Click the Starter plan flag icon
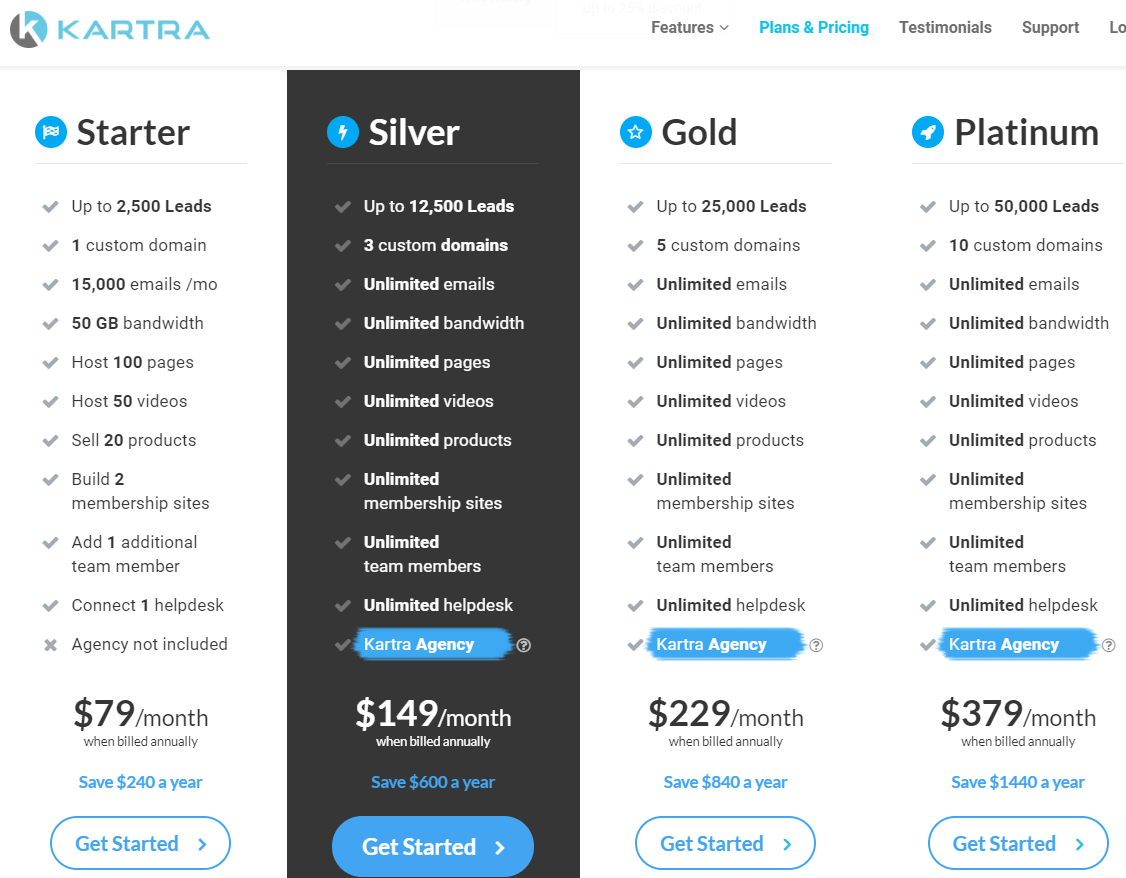This screenshot has width=1126, height=878. (x=51, y=132)
